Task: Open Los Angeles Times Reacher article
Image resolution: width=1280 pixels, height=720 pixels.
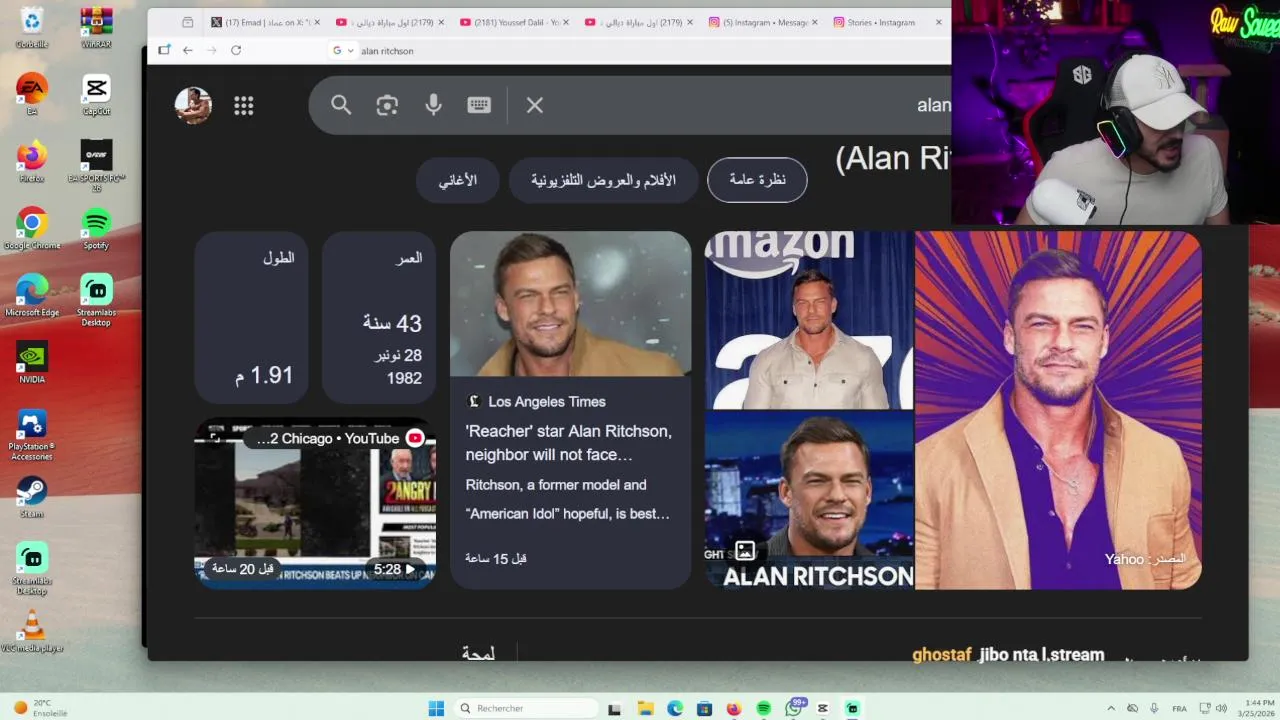Action: (x=570, y=410)
